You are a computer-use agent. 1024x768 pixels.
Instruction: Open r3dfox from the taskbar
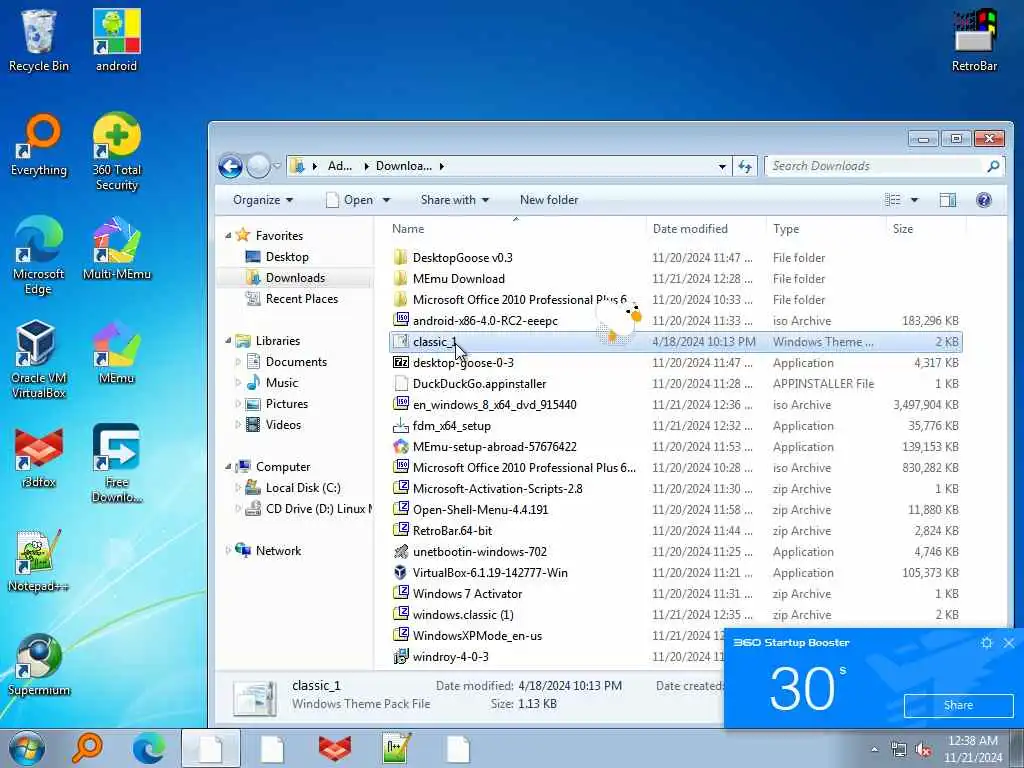click(x=334, y=748)
